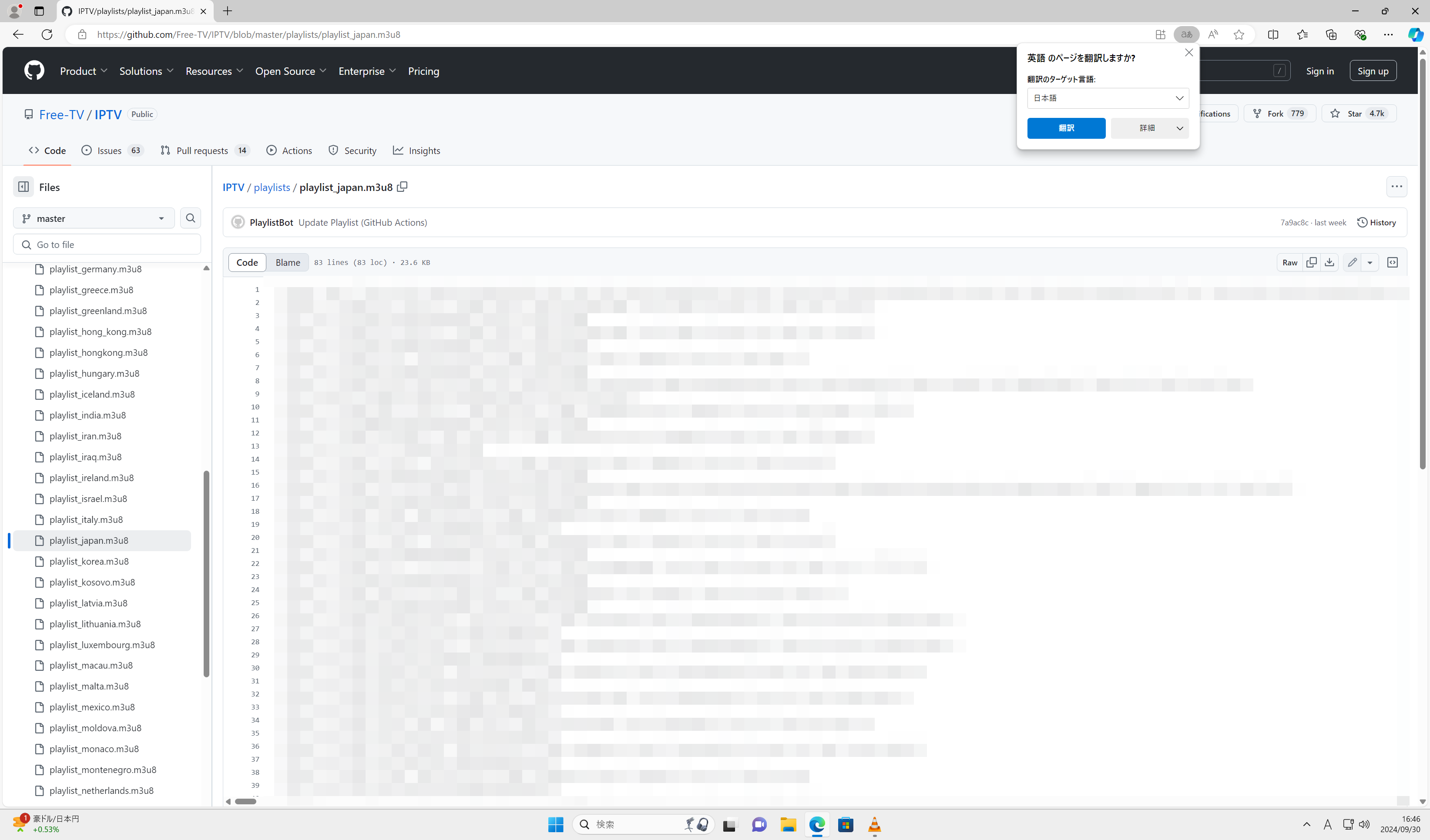Copy raw file contents icon
Screen dimensions: 1430x840
coord(1311,262)
